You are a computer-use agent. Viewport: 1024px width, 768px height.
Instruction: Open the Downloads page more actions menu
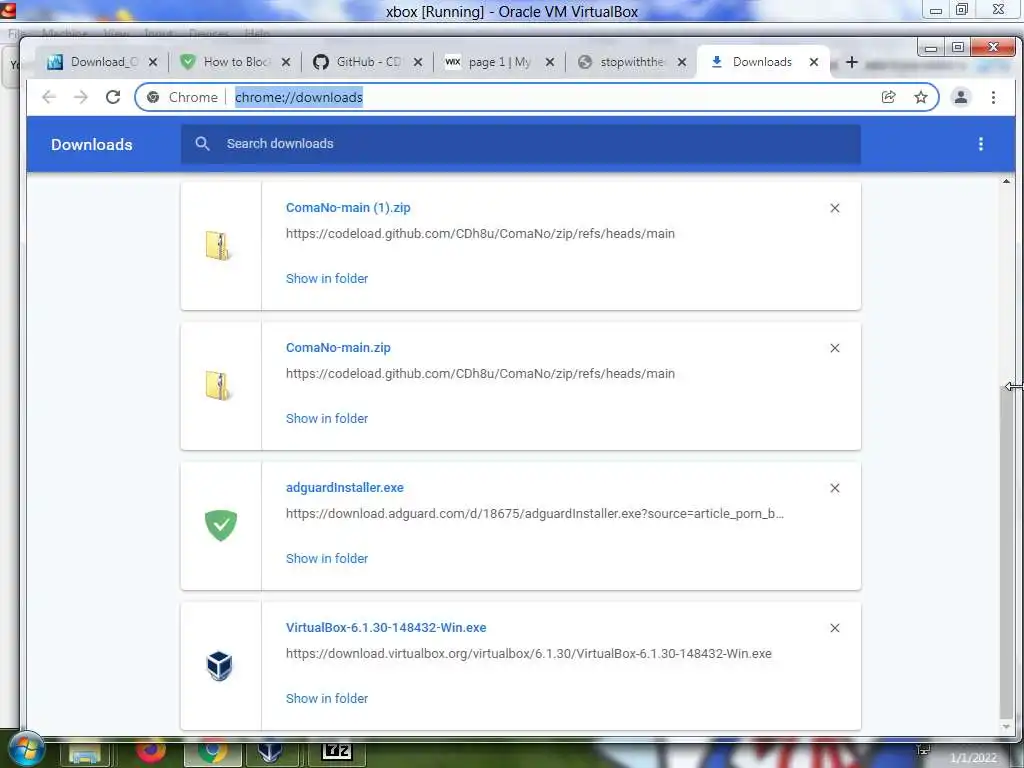980,144
